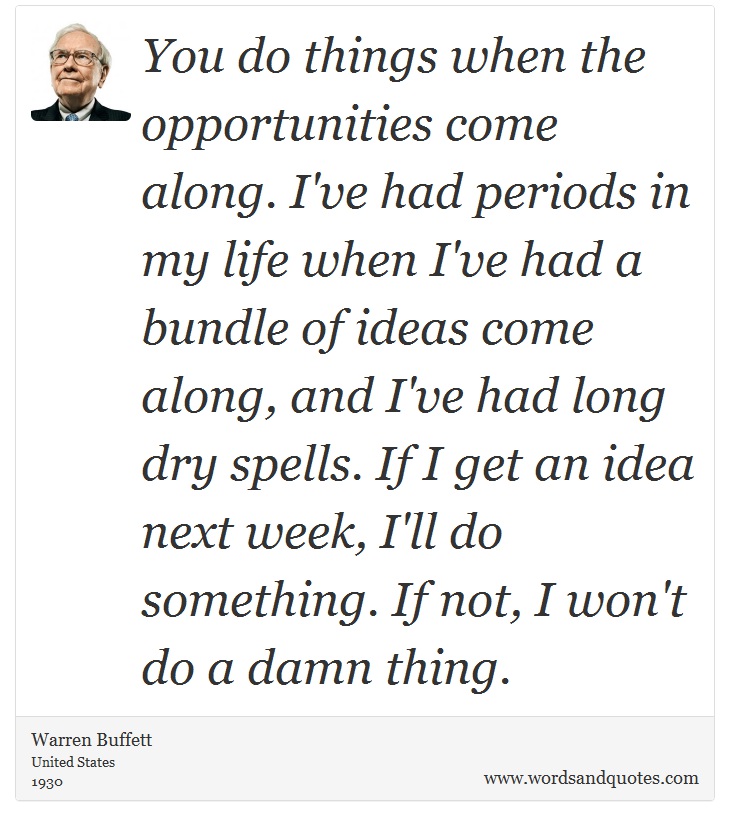Click the word "opportunities" in the quote
This screenshot has width=730, height=826.
coord(288,127)
